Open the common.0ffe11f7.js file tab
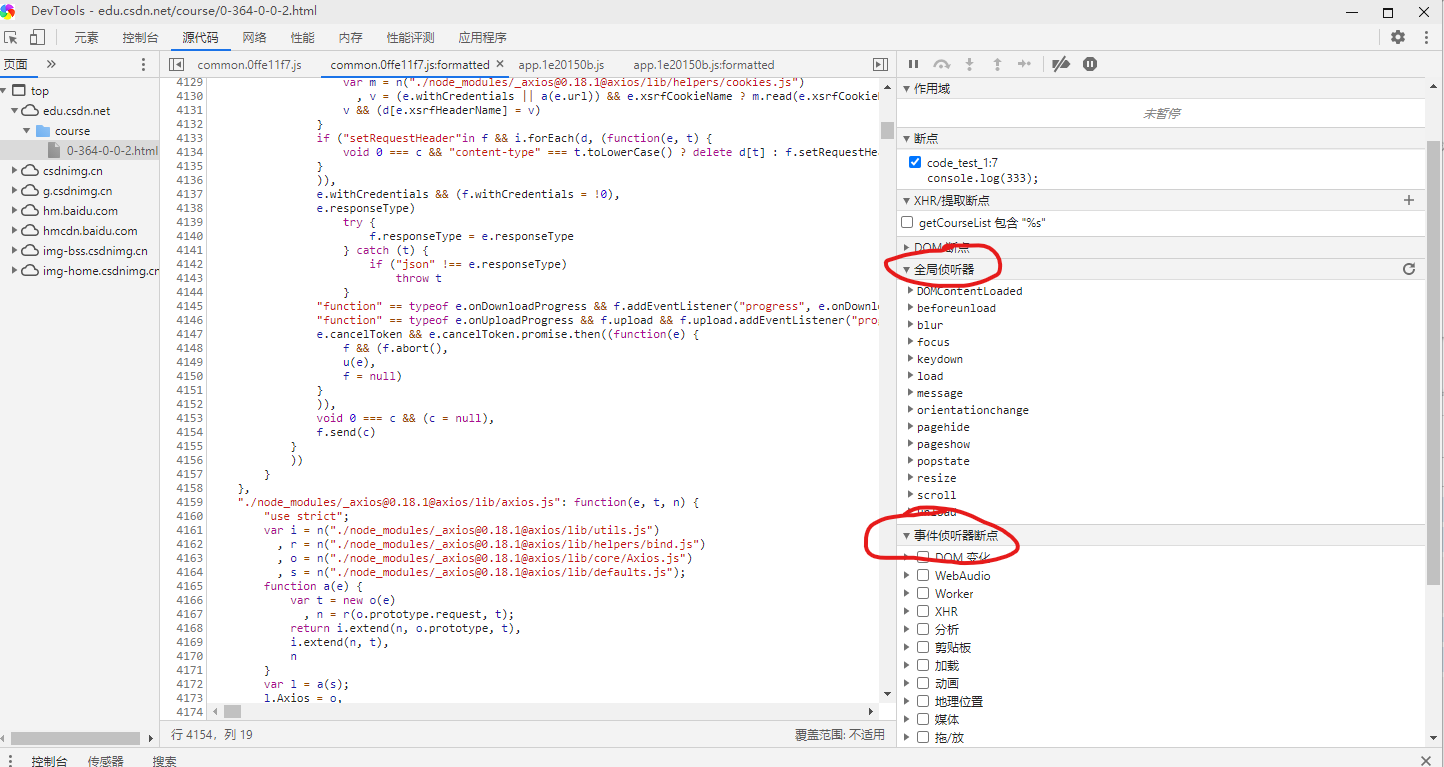 pyautogui.click(x=249, y=65)
